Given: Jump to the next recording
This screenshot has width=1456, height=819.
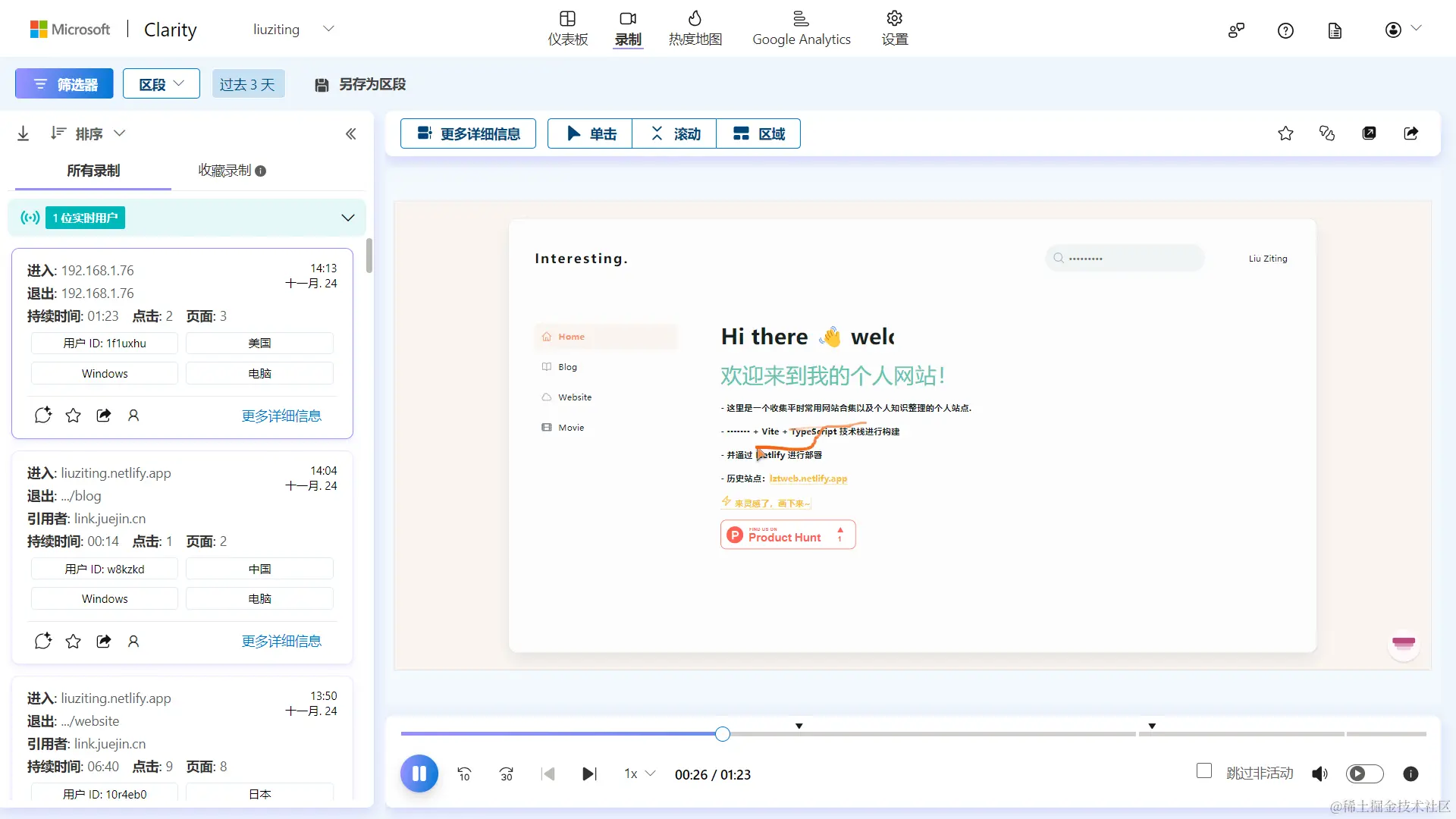Looking at the screenshot, I should point(589,773).
